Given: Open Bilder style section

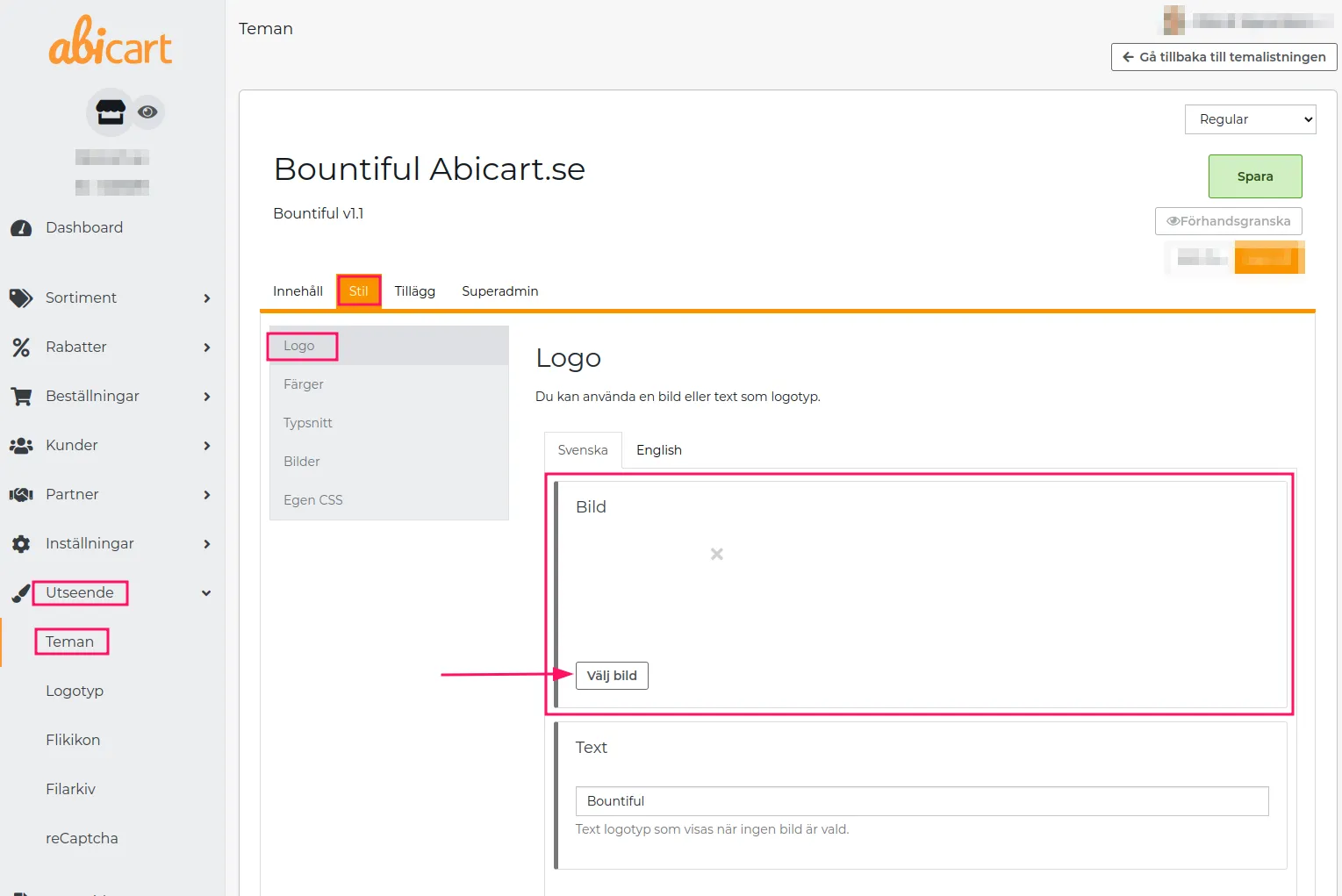Looking at the screenshot, I should 389,462.
